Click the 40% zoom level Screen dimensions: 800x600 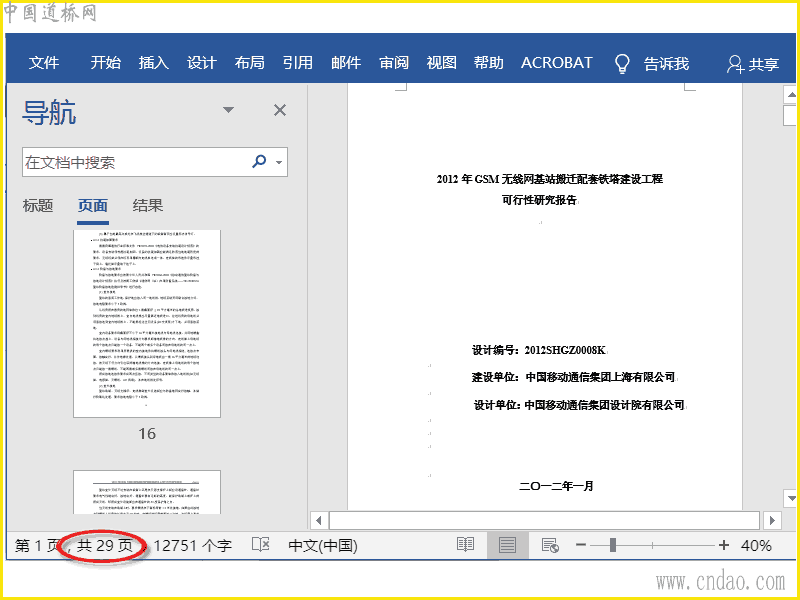(756, 546)
